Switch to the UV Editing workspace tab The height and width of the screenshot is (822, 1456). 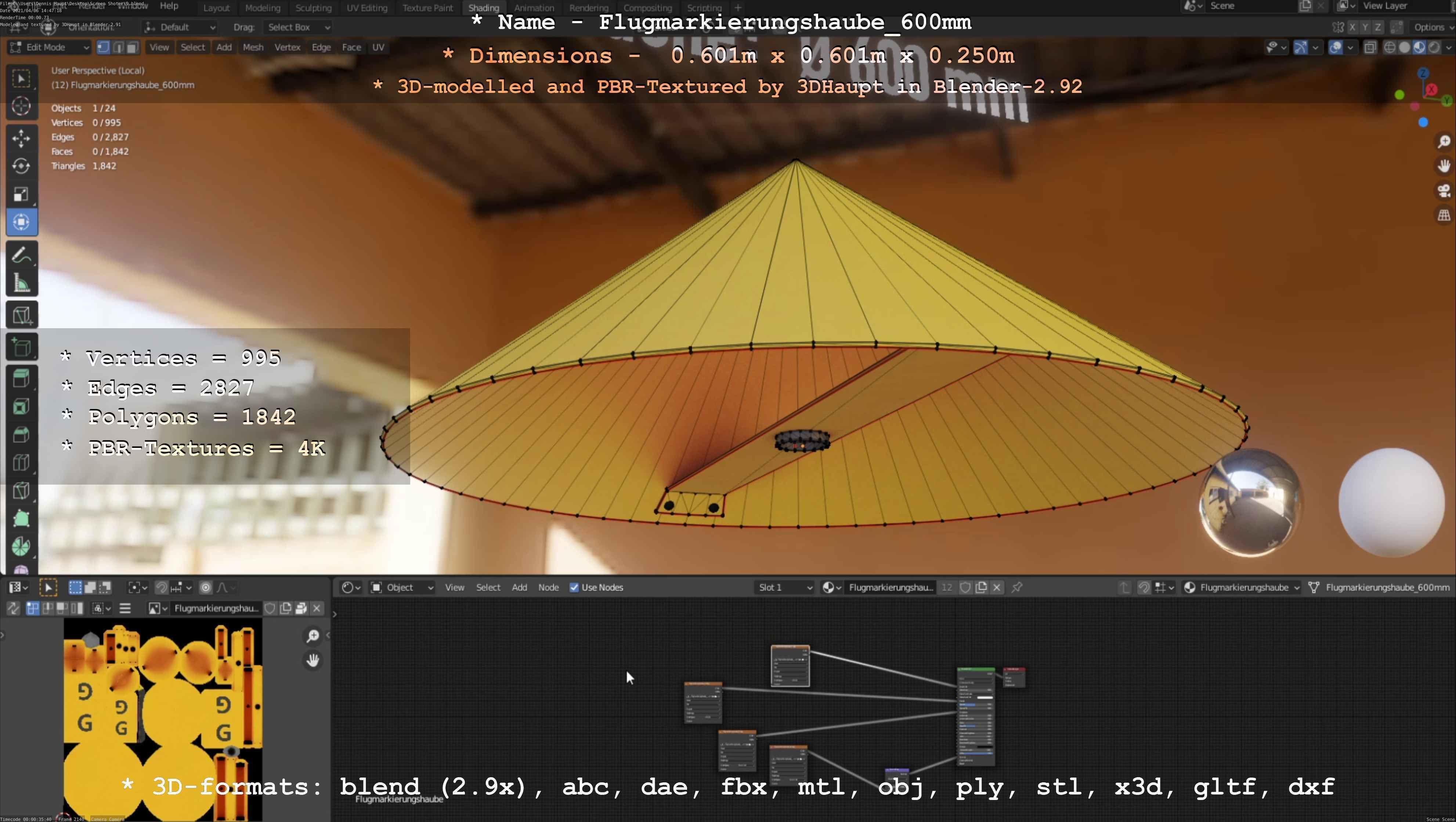[367, 8]
